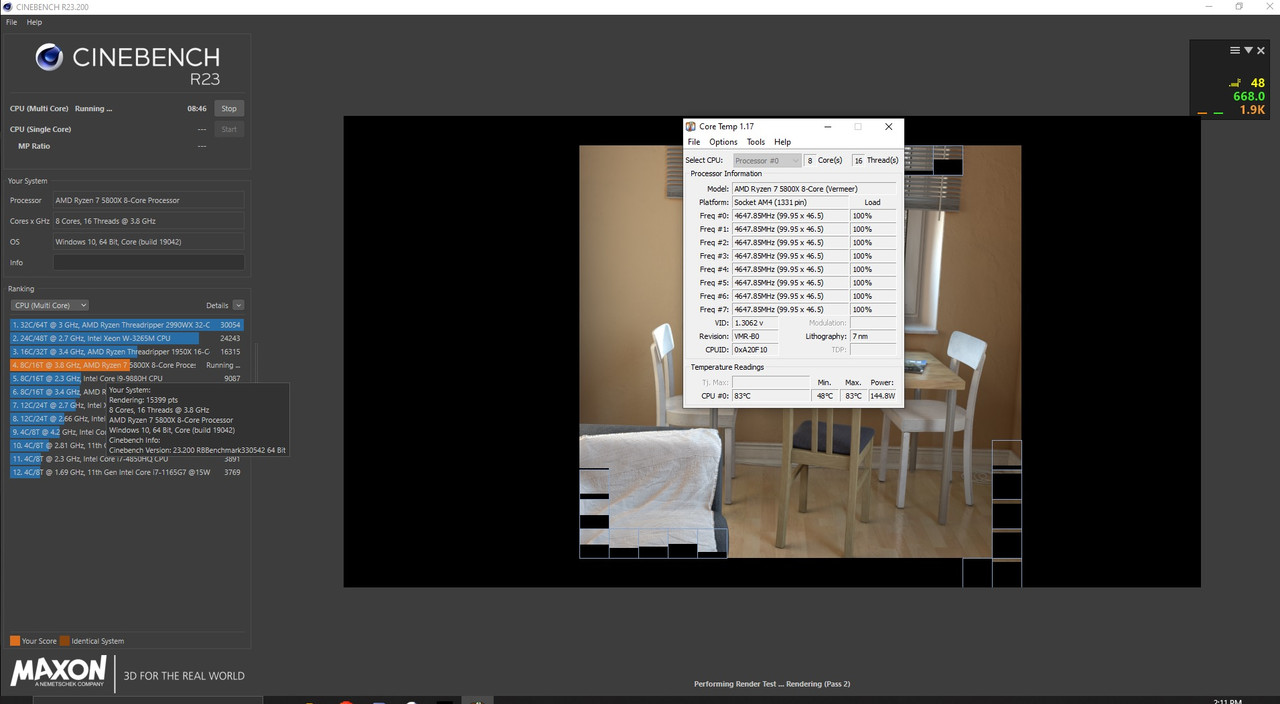Image resolution: width=1280 pixels, height=704 pixels.
Task: Click the Maxon logo at bottom left
Action: (x=58, y=672)
